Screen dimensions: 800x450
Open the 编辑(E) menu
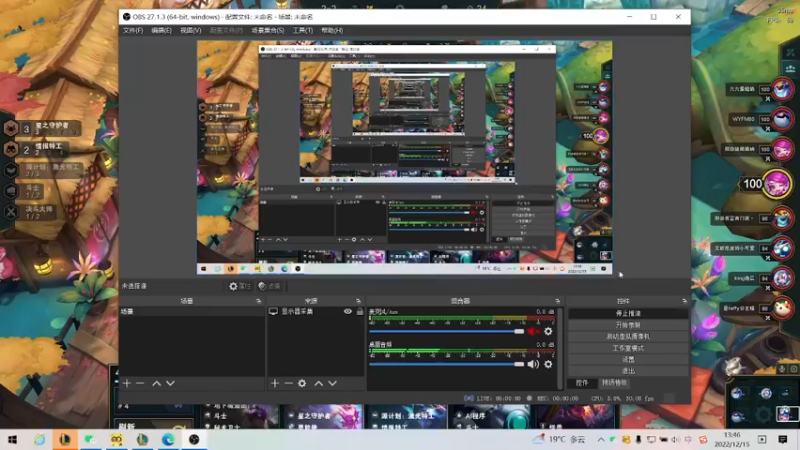tap(161, 31)
